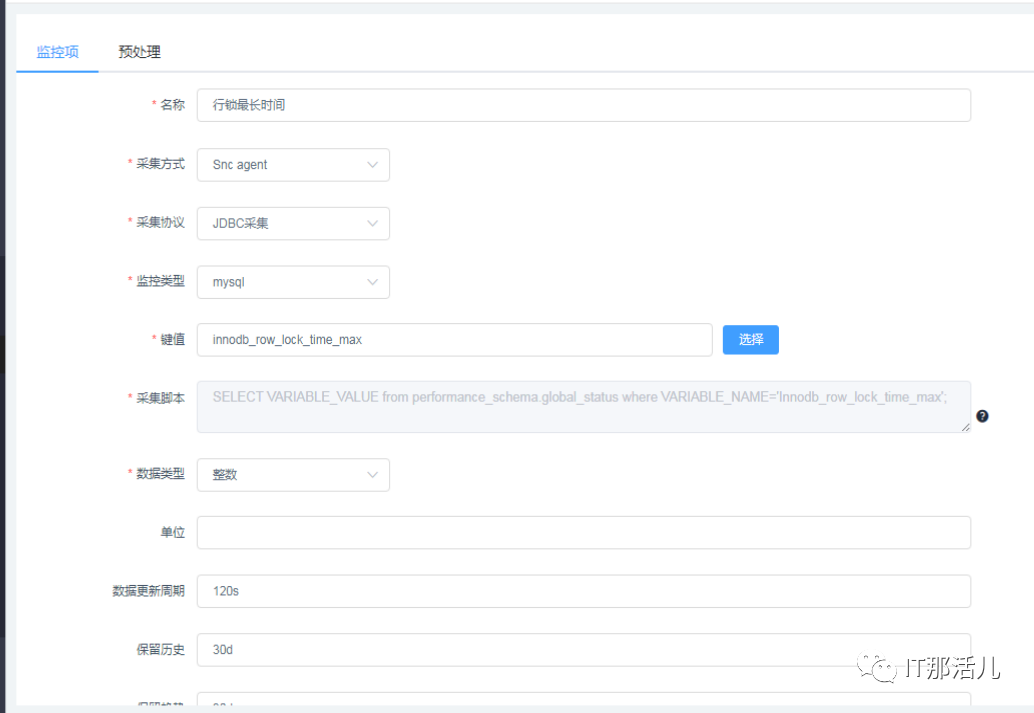
Task: Open the 监控类型 dropdown
Action: 293,282
